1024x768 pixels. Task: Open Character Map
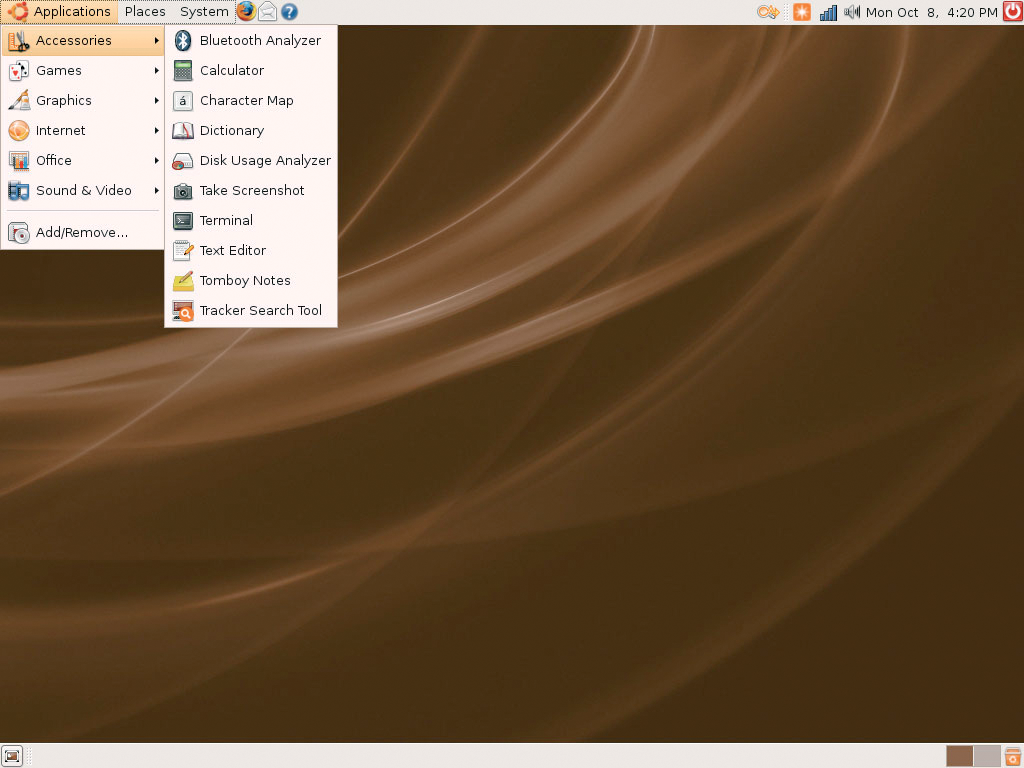point(251,101)
